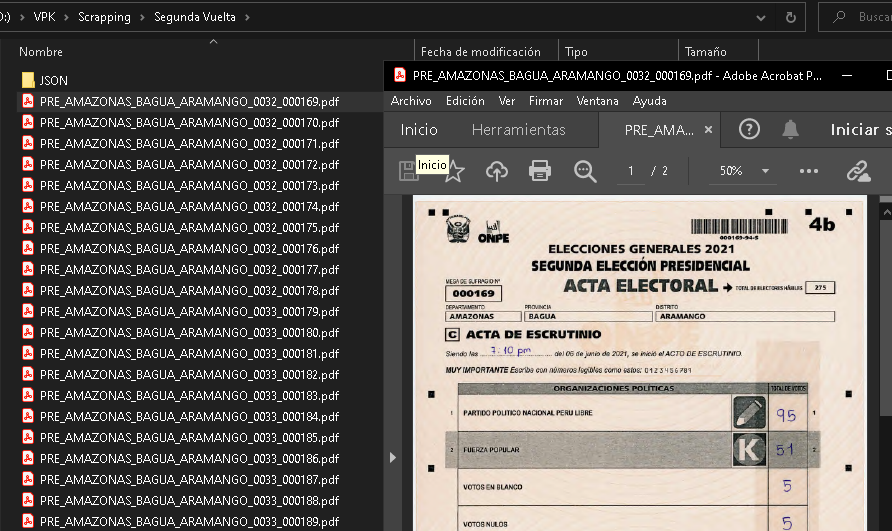Open the more tools ellipsis menu

point(809,171)
